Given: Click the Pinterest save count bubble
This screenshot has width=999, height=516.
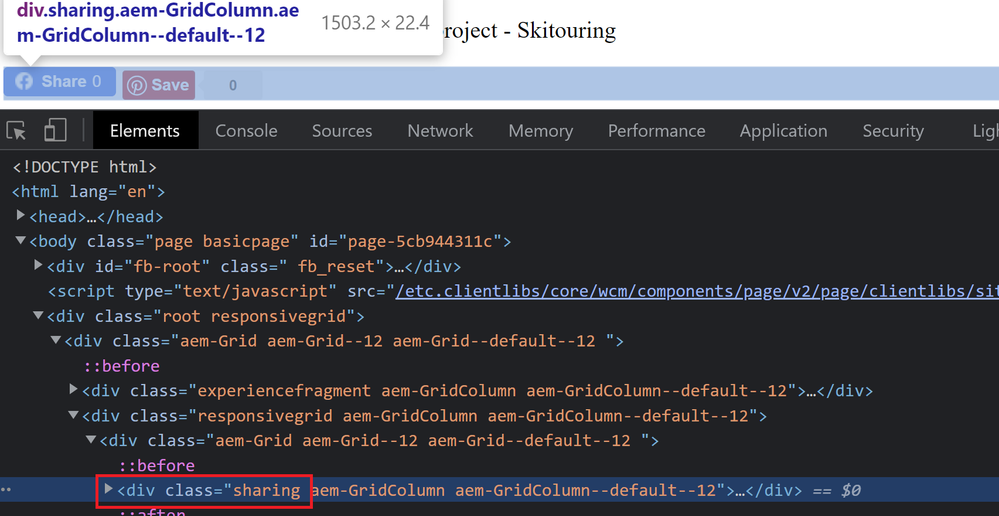Looking at the screenshot, I should coord(233,85).
